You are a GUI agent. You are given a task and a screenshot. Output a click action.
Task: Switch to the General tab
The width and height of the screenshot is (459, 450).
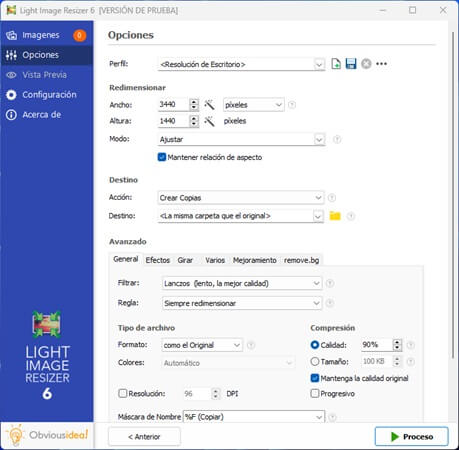[126, 259]
